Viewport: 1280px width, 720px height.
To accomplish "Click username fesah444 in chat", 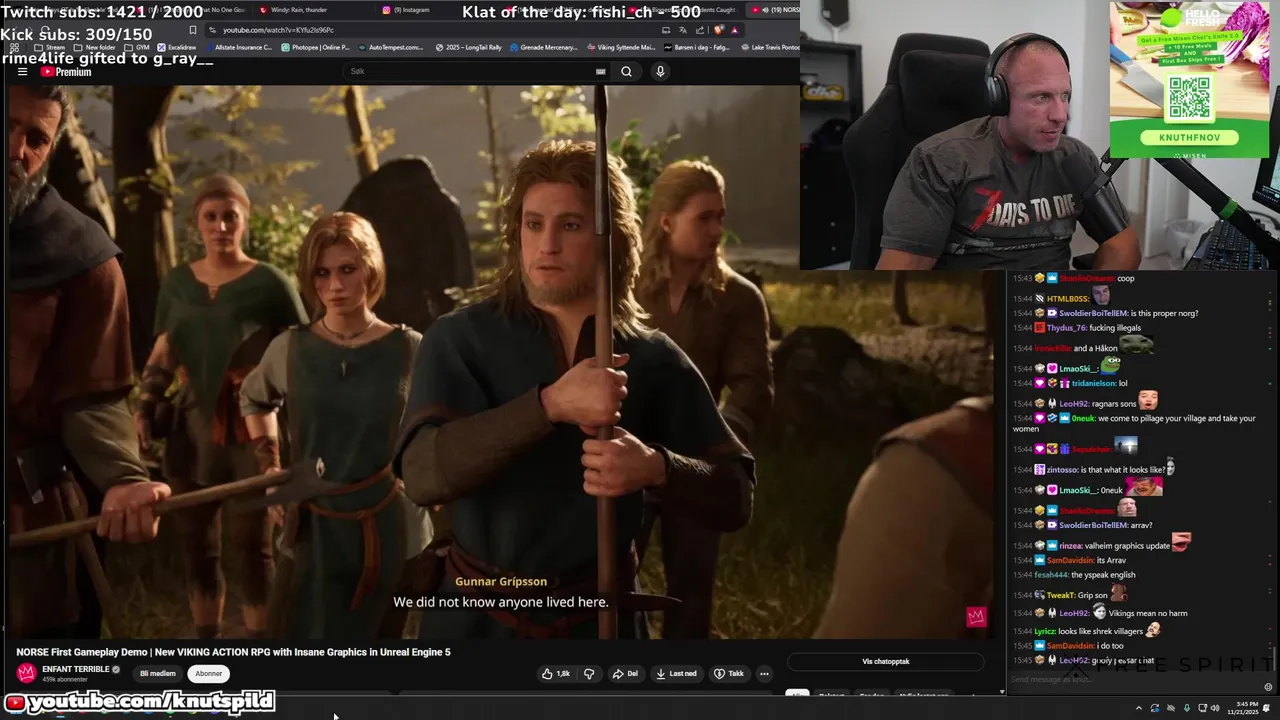I will tap(1050, 575).
